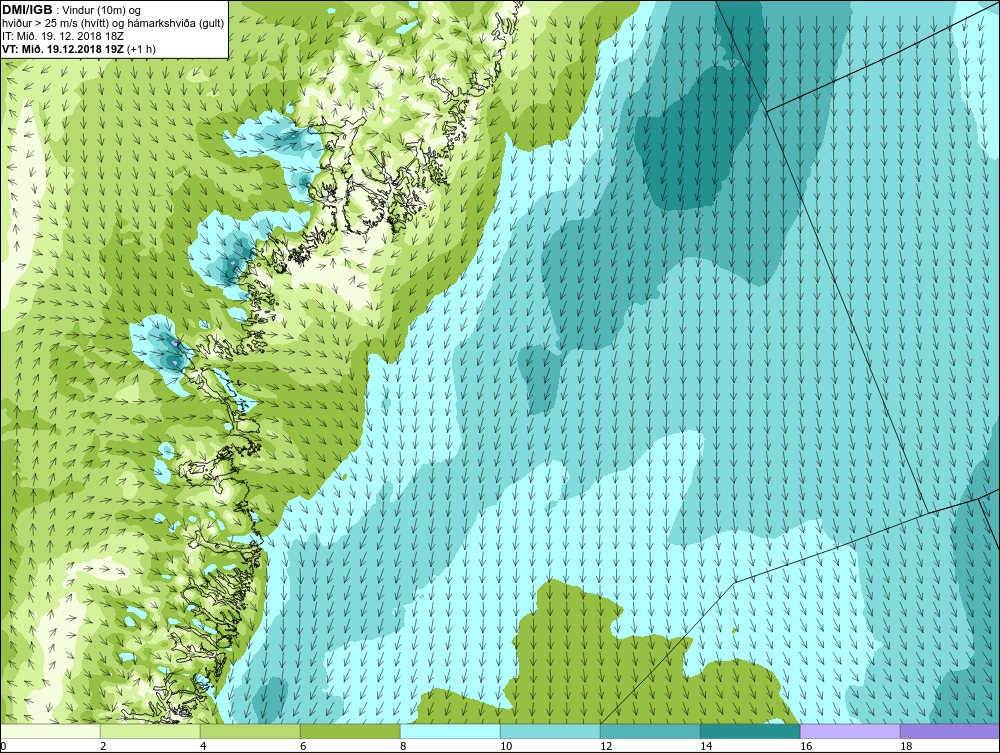This screenshot has height=753, width=1000.
Task: Click the 'VT: Mið. 19.12.2018 19Z' line
Action: pyautogui.click(x=65, y=48)
